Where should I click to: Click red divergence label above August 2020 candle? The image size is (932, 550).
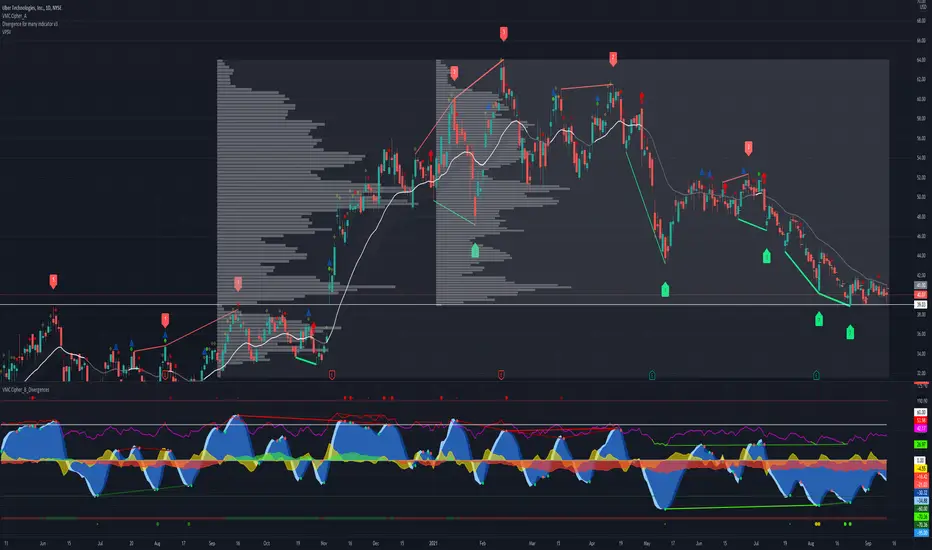(165, 320)
